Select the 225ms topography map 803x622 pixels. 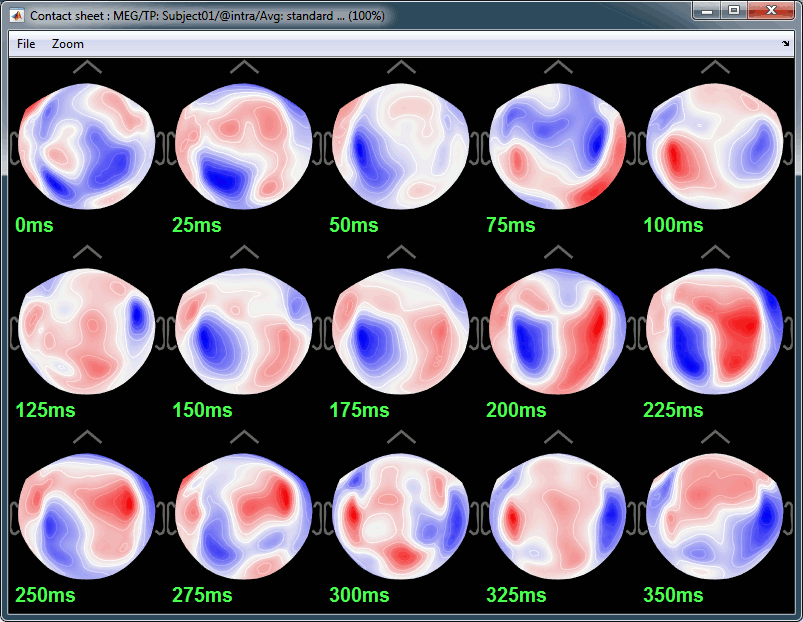point(715,331)
